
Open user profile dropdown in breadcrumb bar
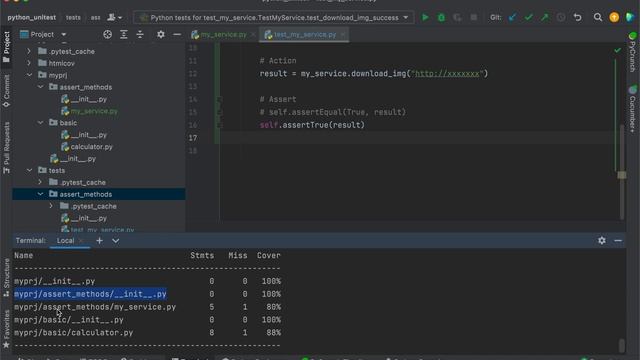point(114,18)
